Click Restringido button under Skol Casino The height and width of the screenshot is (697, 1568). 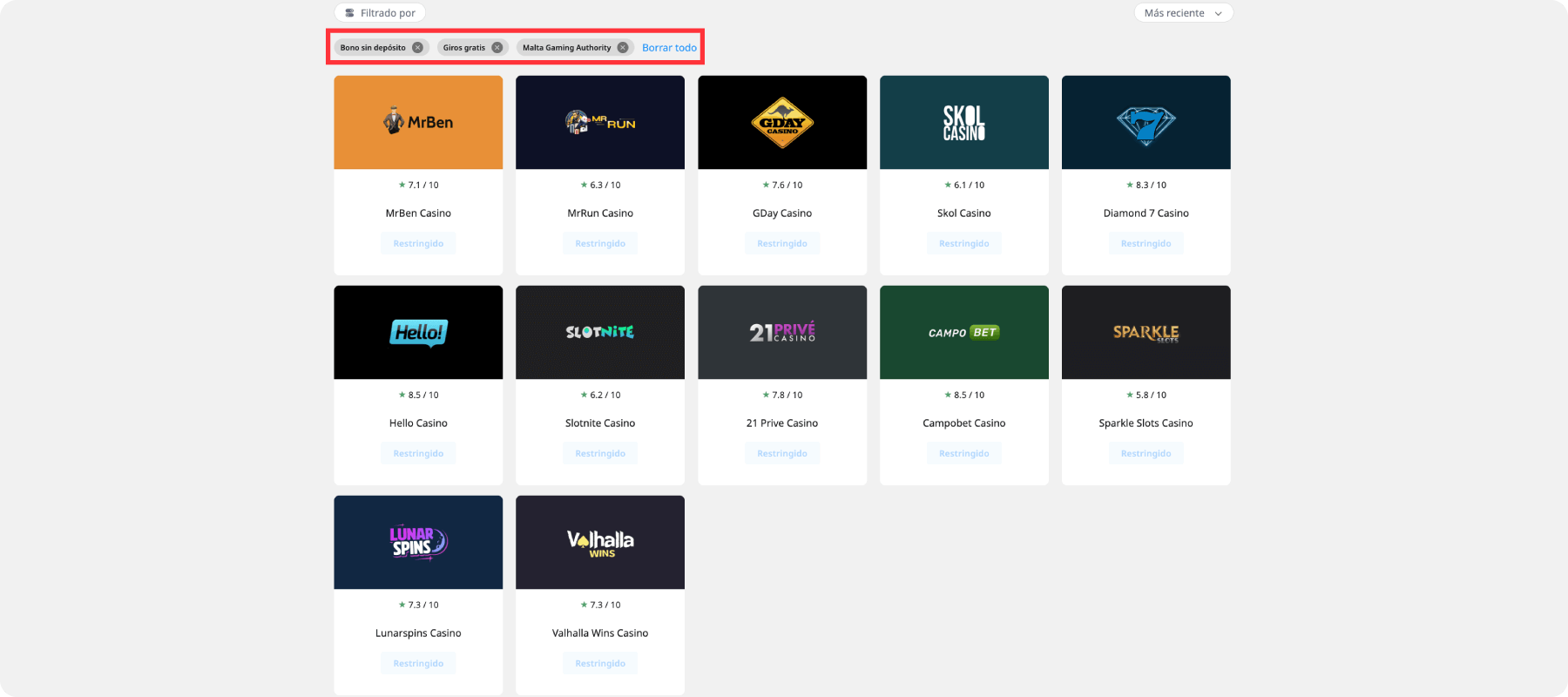tap(964, 244)
